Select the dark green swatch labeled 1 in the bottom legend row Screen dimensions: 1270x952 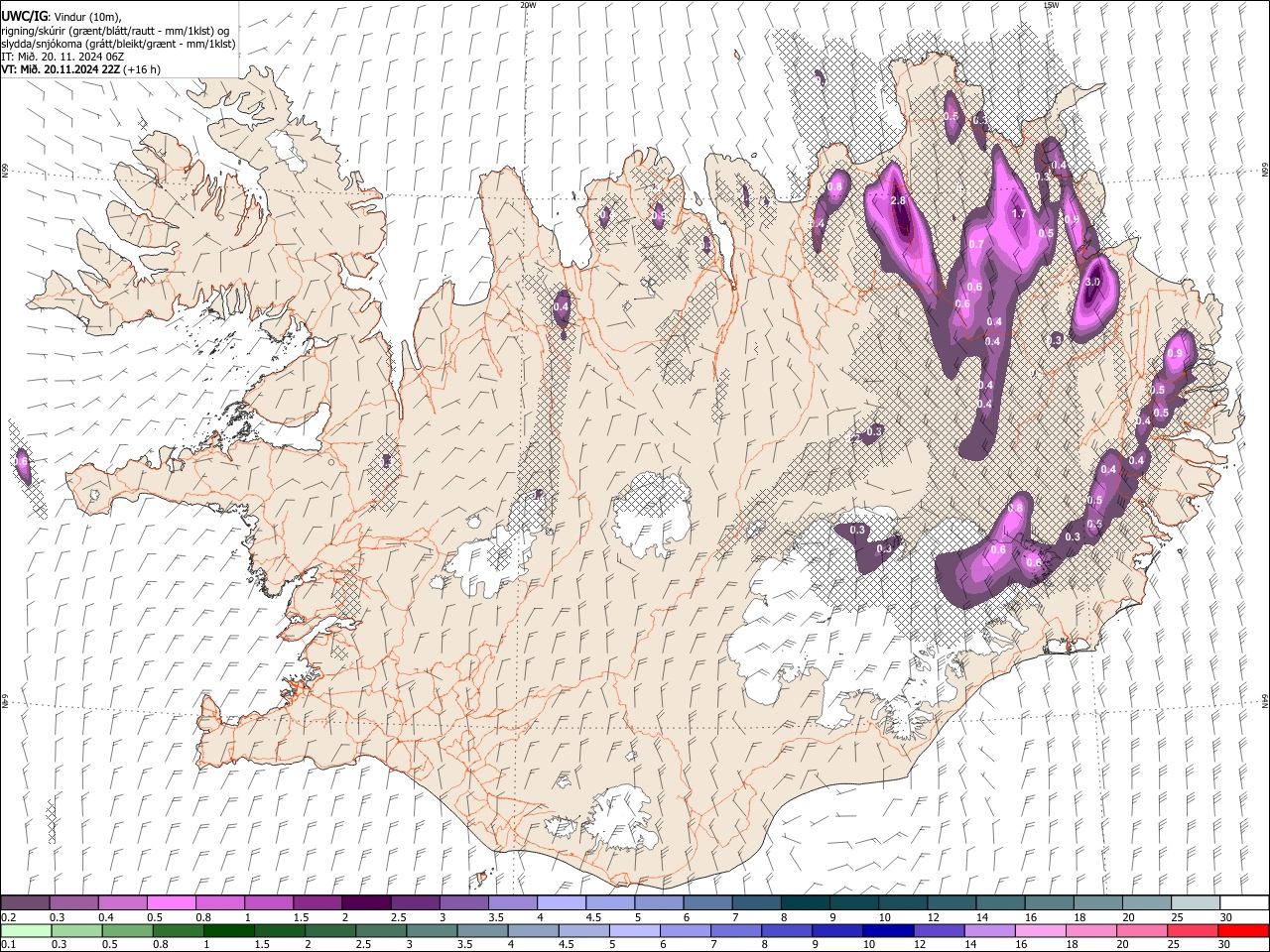pos(228,930)
